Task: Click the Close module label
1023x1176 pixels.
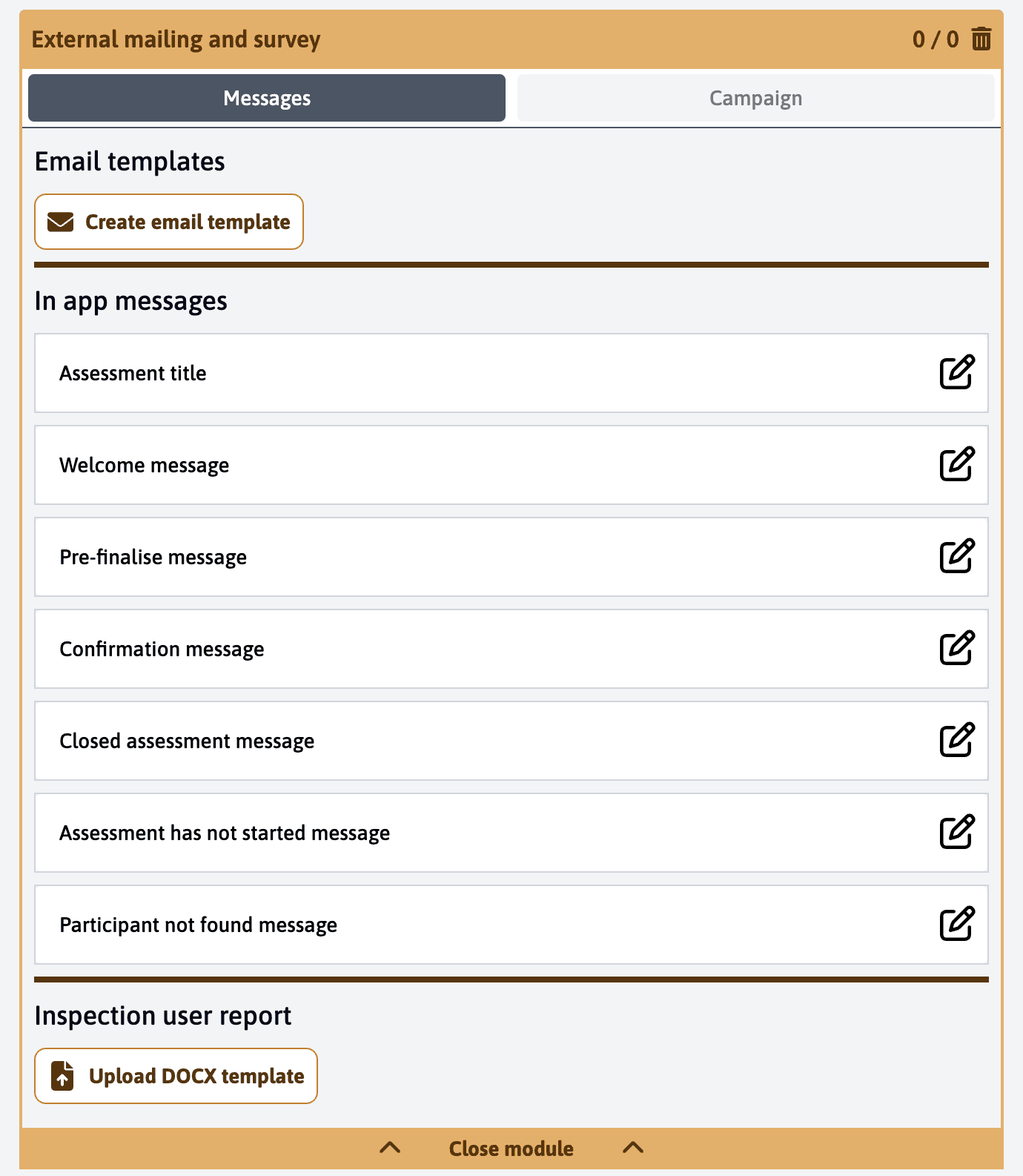Action: 511,1149
